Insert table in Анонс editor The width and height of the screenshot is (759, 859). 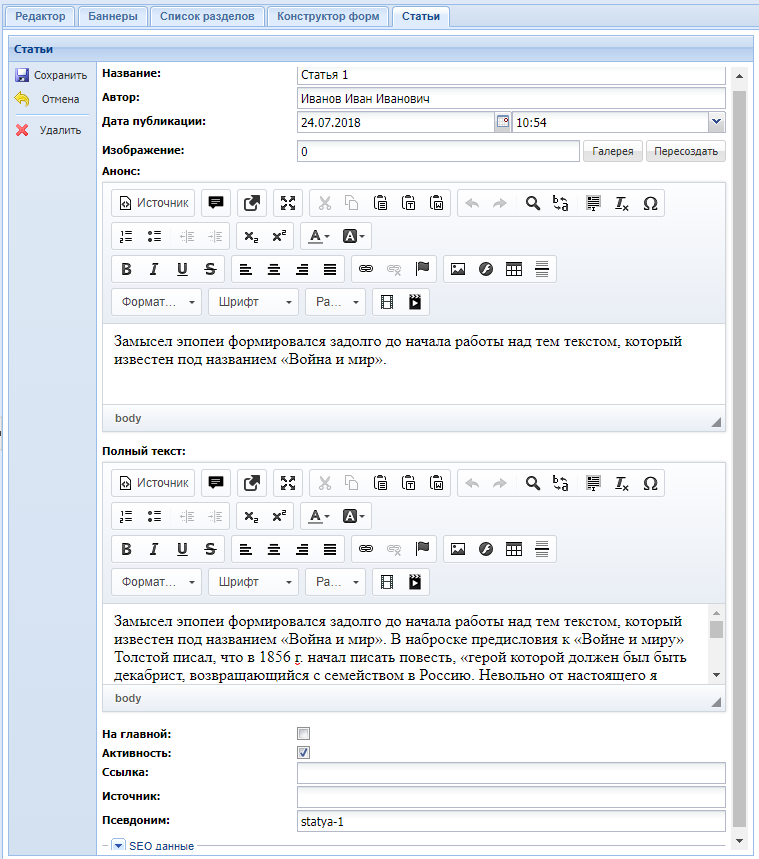513,269
